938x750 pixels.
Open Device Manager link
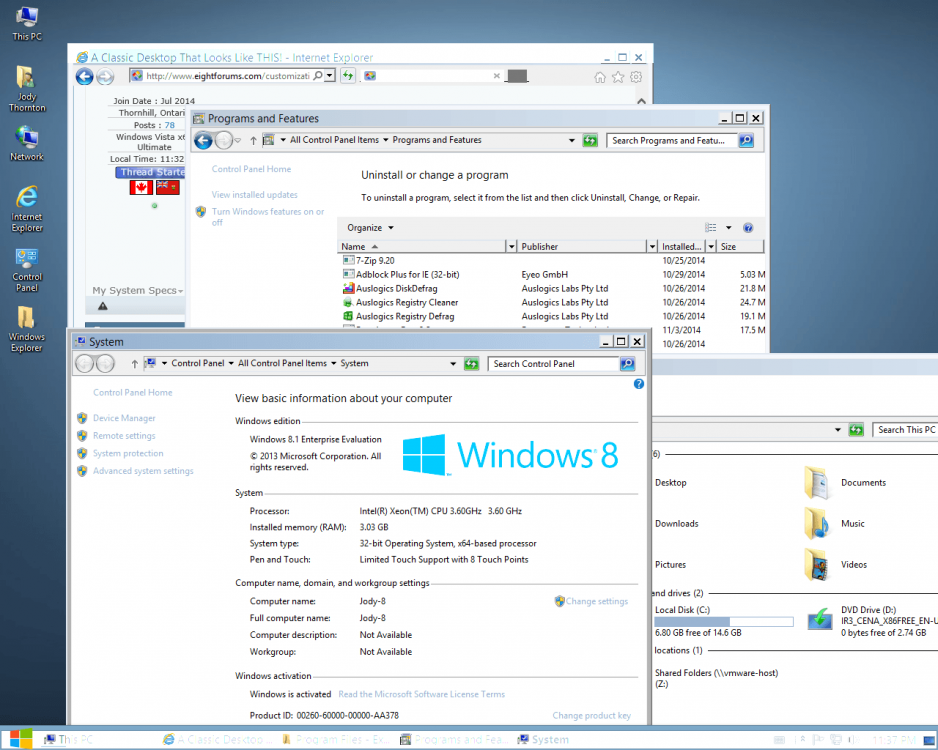(x=124, y=418)
